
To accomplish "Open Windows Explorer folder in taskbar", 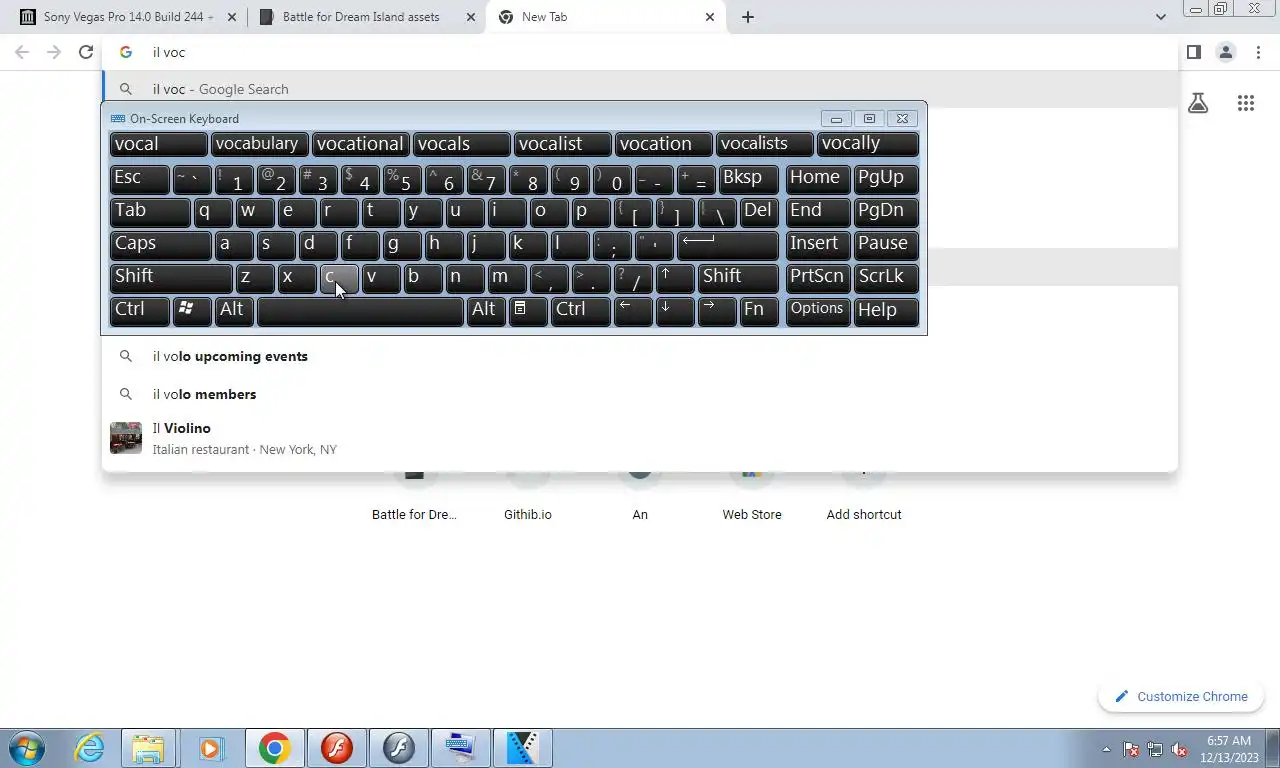I will [x=148, y=748].
